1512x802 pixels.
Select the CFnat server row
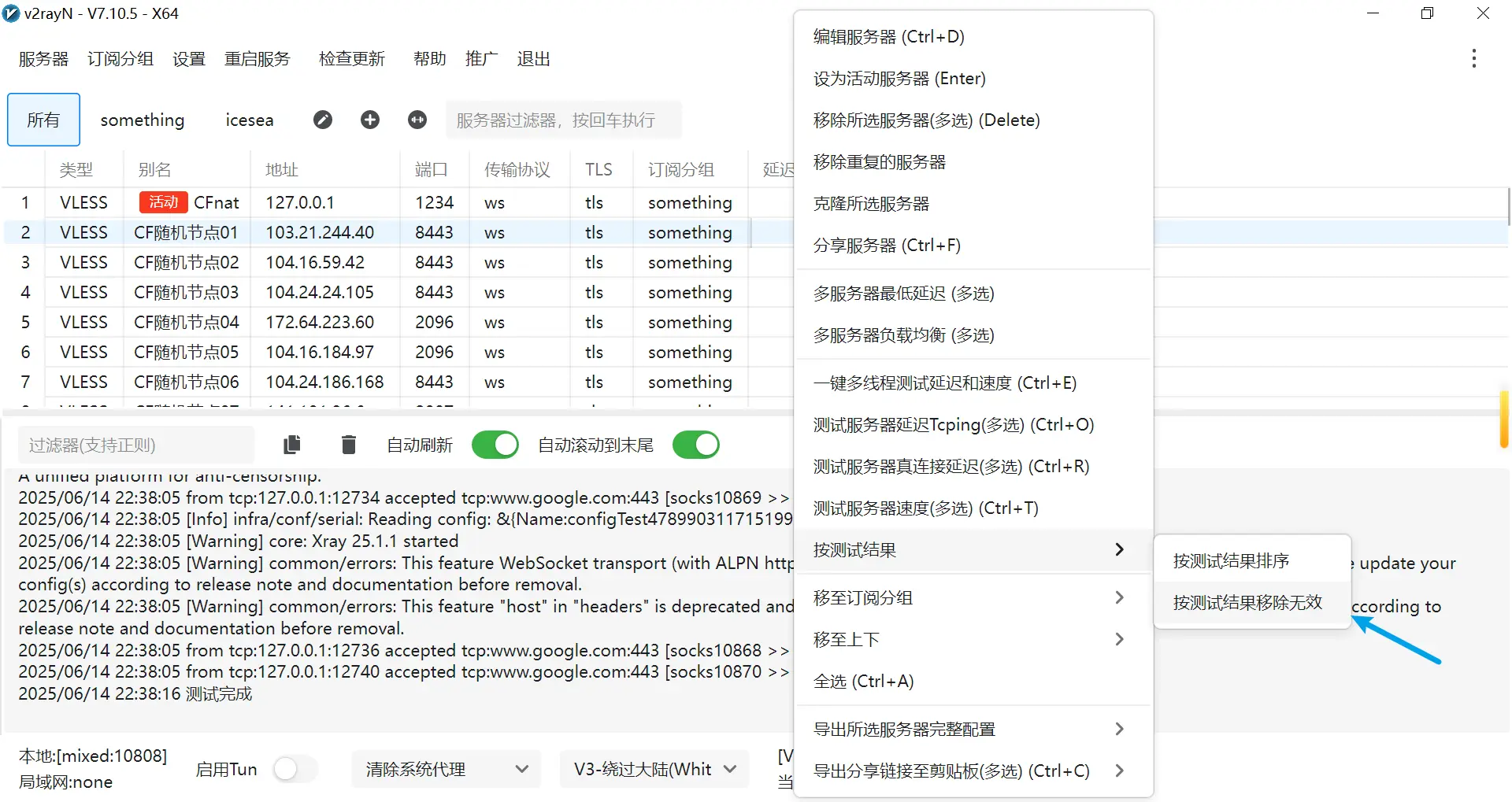pos(398,202)
